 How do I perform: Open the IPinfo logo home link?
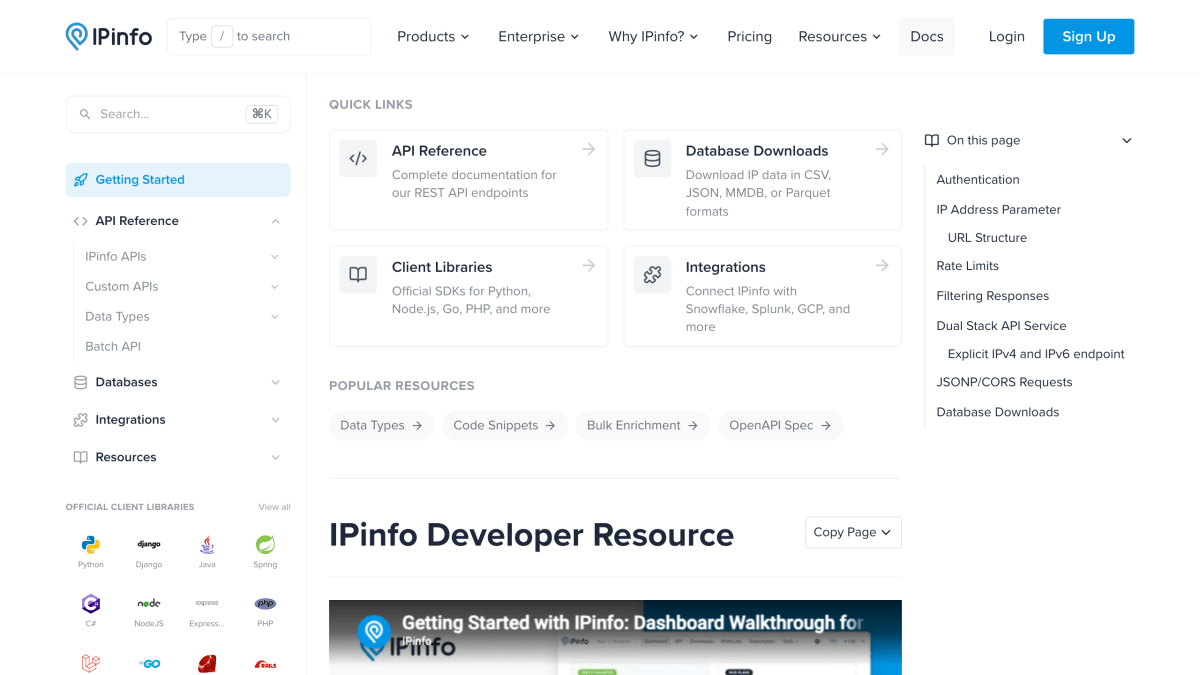coord(109,36)
